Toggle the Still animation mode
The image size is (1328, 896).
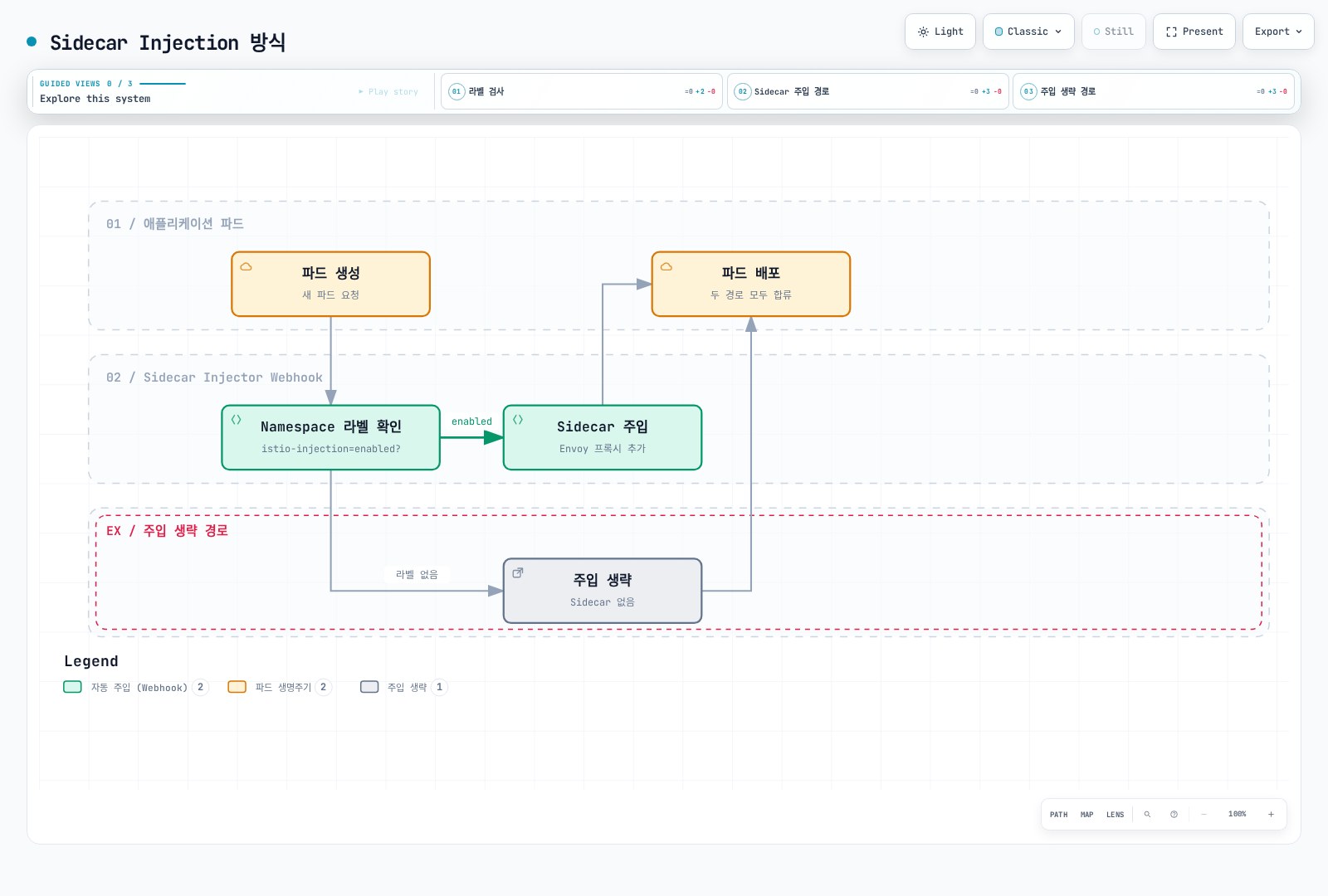point(1113,32)
